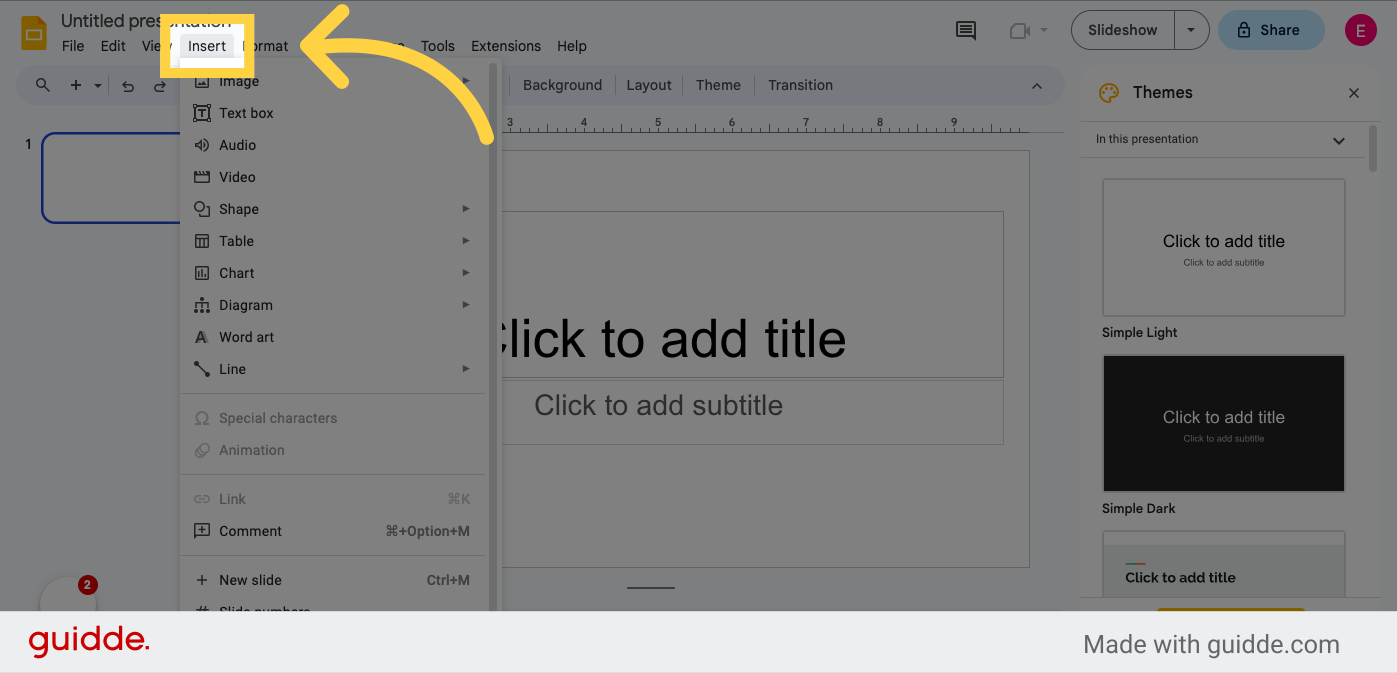Viewport: 1397px width, 673px height.
Task: Expand the Diagram submenu arrow
Action: (x=466, y=305)
